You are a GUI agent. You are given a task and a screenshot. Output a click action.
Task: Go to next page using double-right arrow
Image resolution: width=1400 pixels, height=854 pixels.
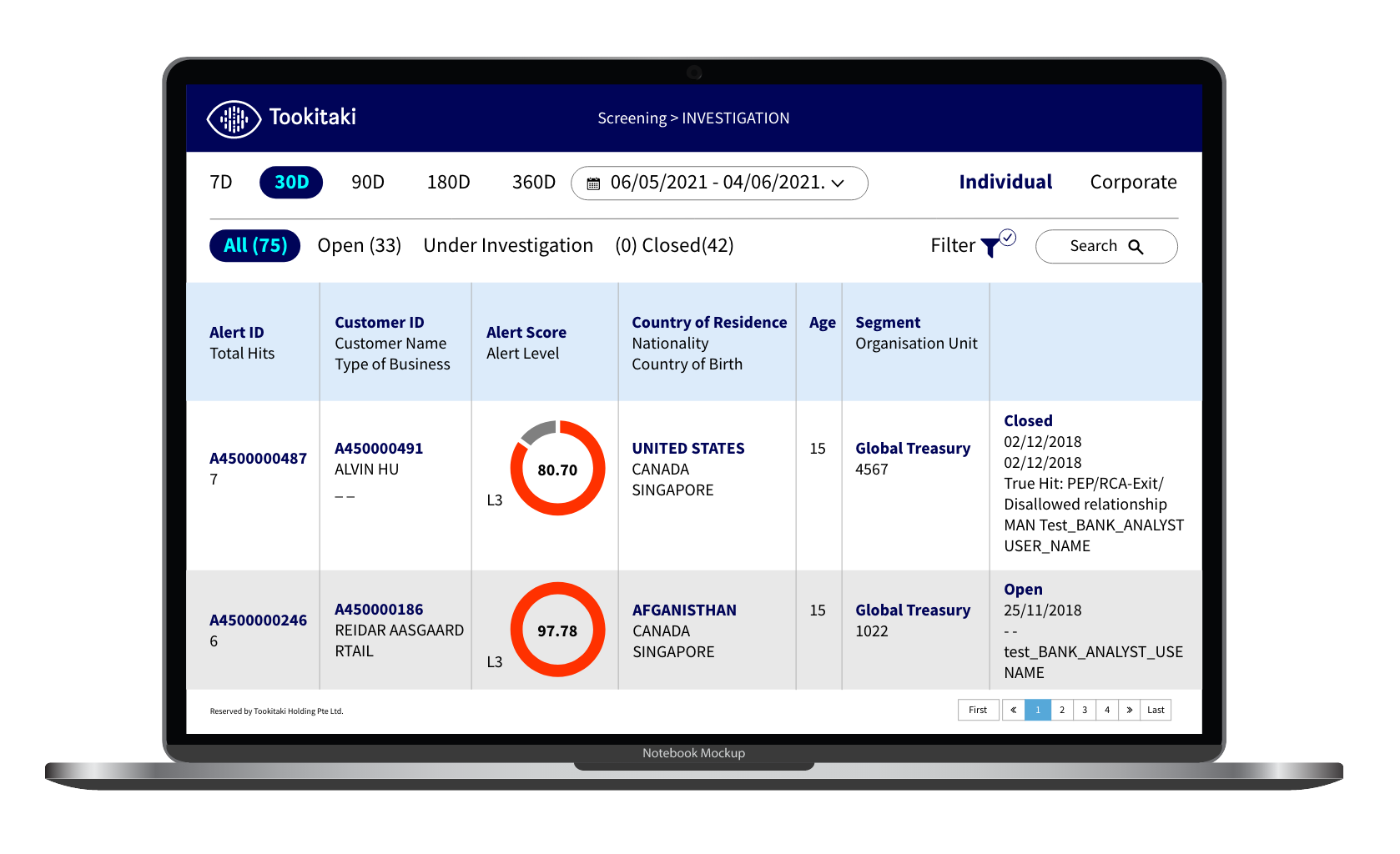[x=1129, y=710]
